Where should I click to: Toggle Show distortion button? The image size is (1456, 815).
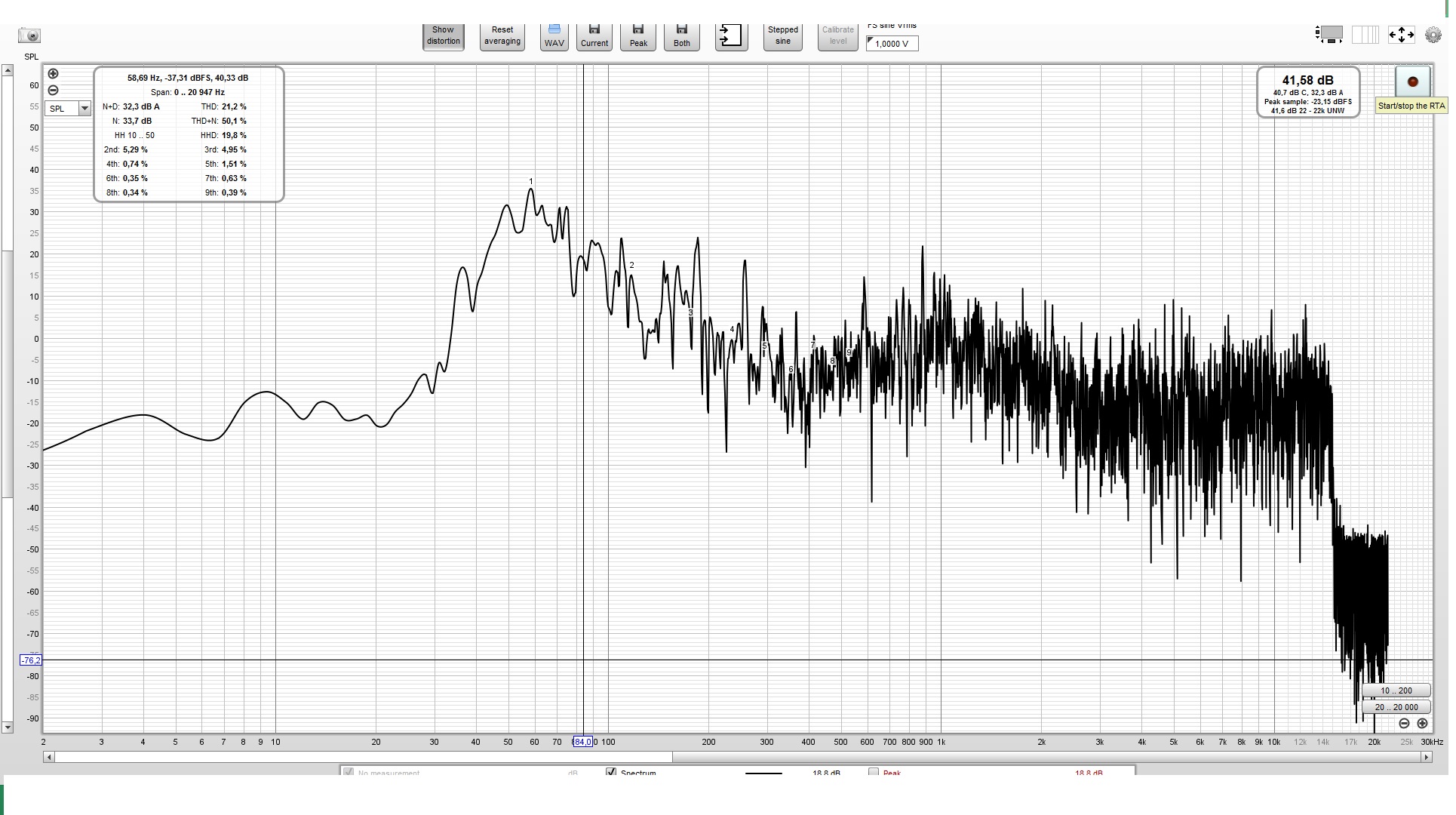(443, 36)
